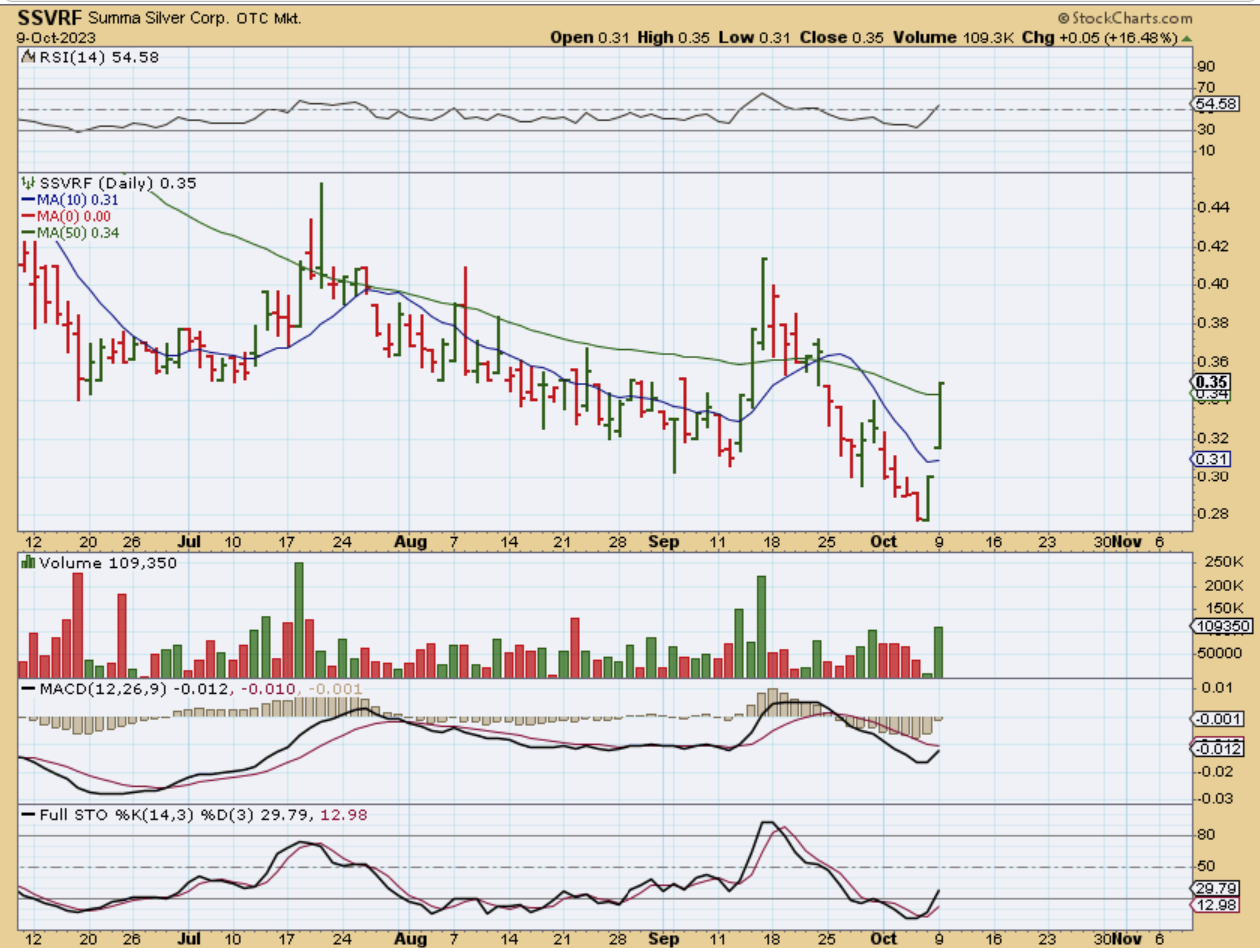1260x948 pixels.
Task: Click the -0.001 MACD histogram tag on right
Action: tap(1218, 719)
